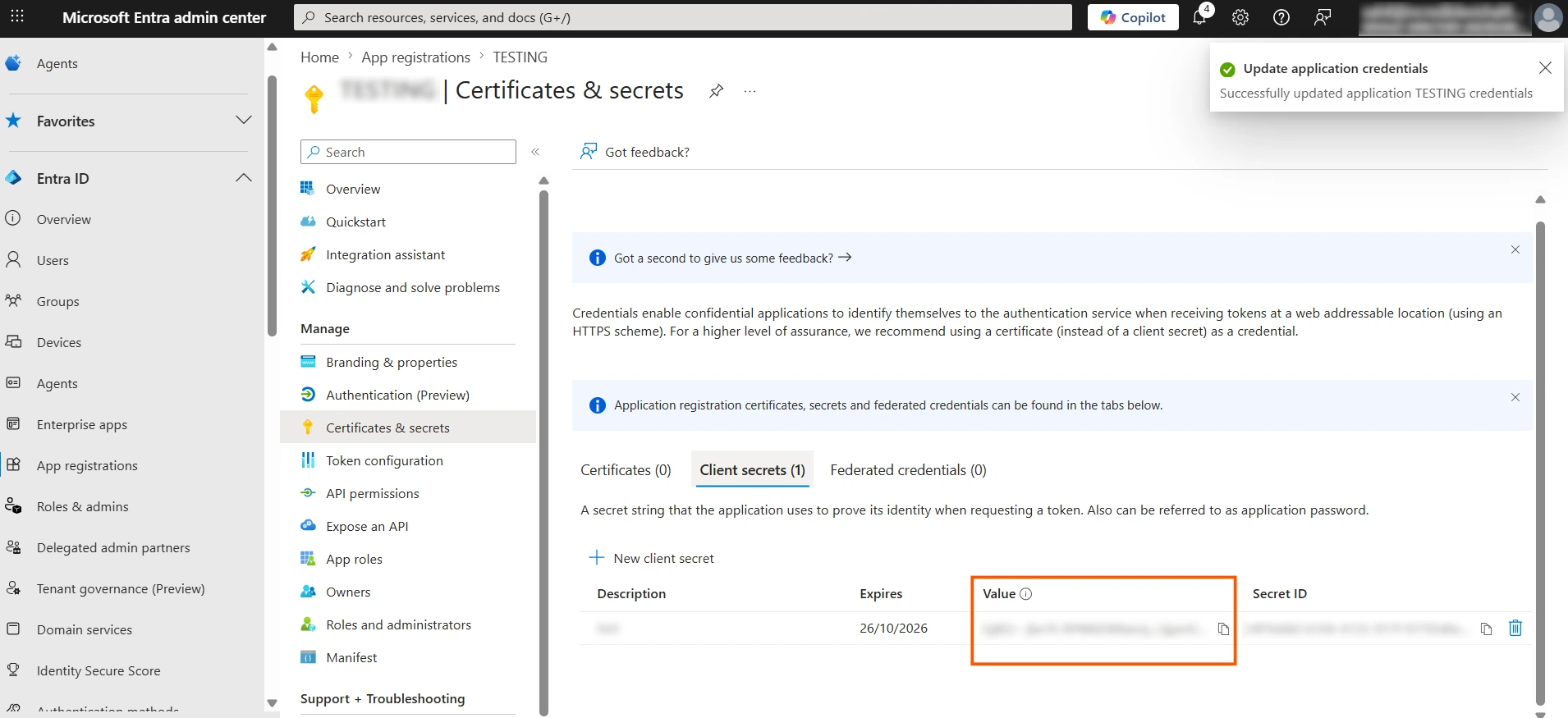The height and width of the screenshot is (718, 1568).
Task: Open settings gear icon in header
Action: tap(1240, 17)
